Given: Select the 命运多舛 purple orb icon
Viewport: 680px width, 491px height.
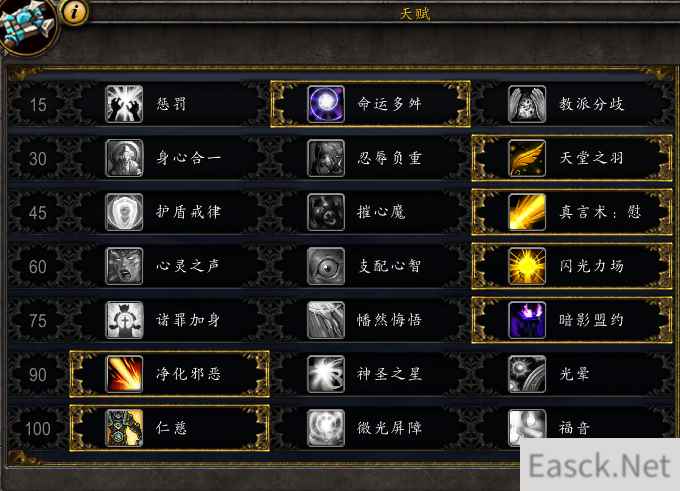Looking at the screenshot, I should [326, 104].
